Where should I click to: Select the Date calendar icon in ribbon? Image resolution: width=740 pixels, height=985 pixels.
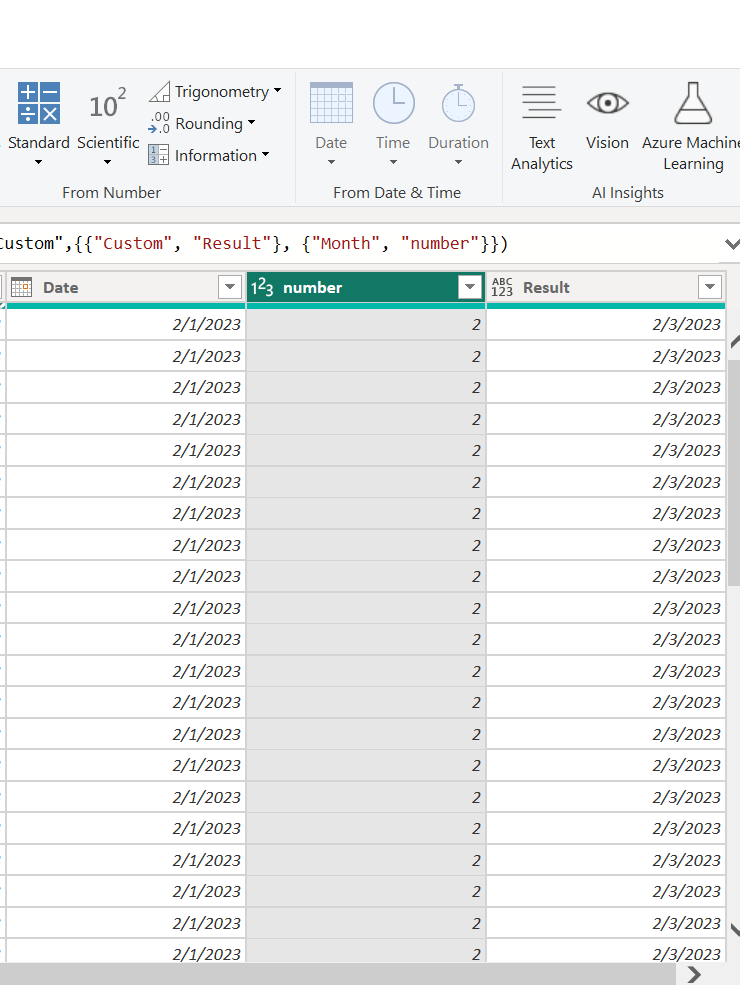[x=331, y=102]
